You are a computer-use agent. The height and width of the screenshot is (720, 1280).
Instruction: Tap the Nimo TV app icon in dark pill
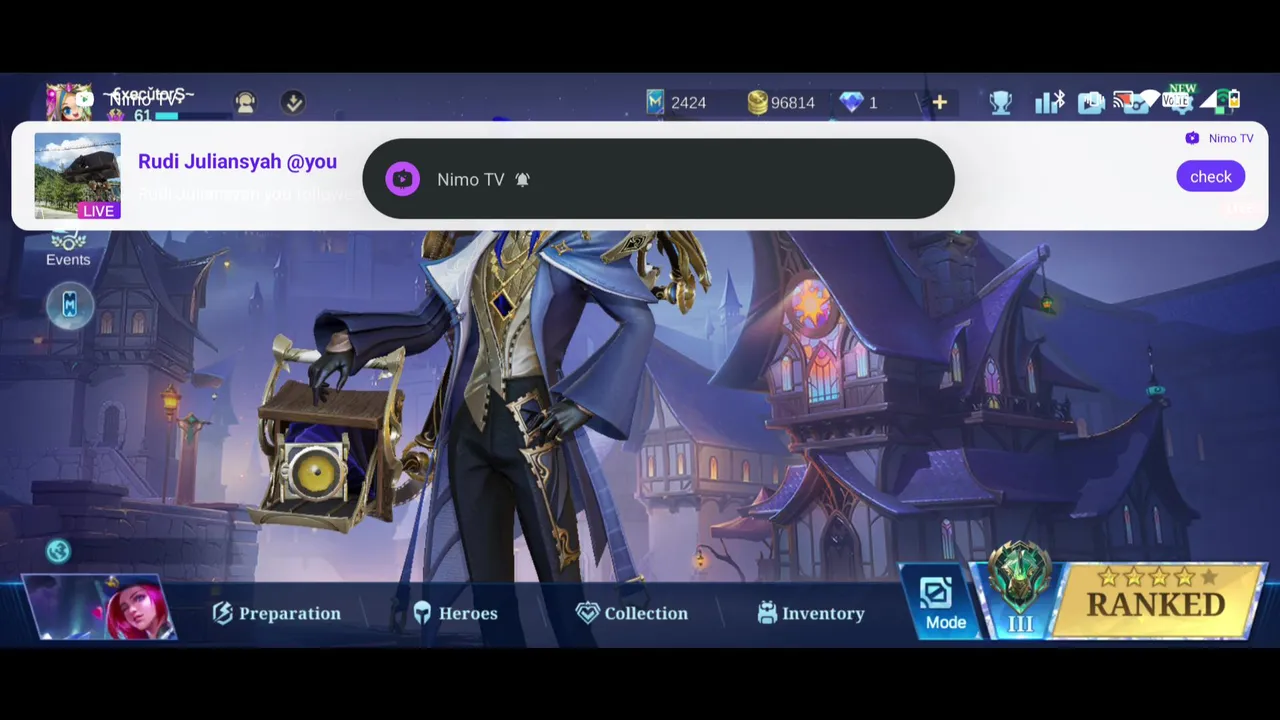403,179
